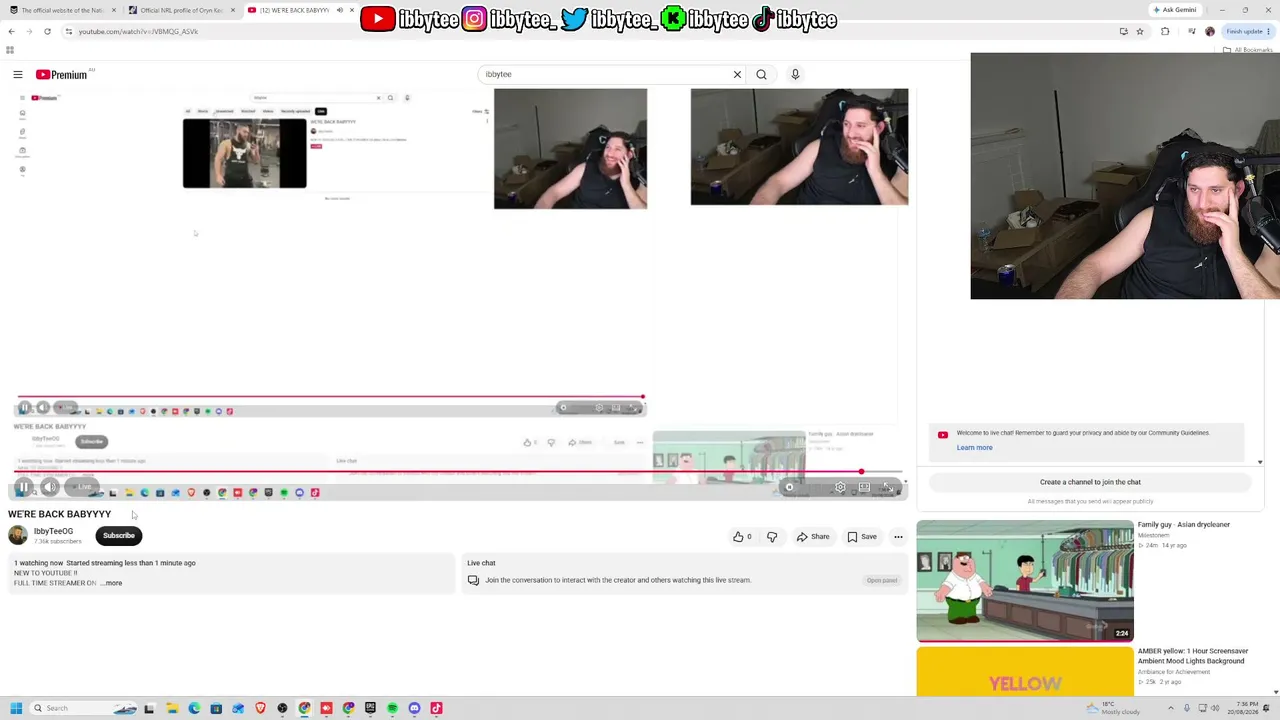
Task: Open Spotify from the taskbar
Action: (x=392, y=708)
